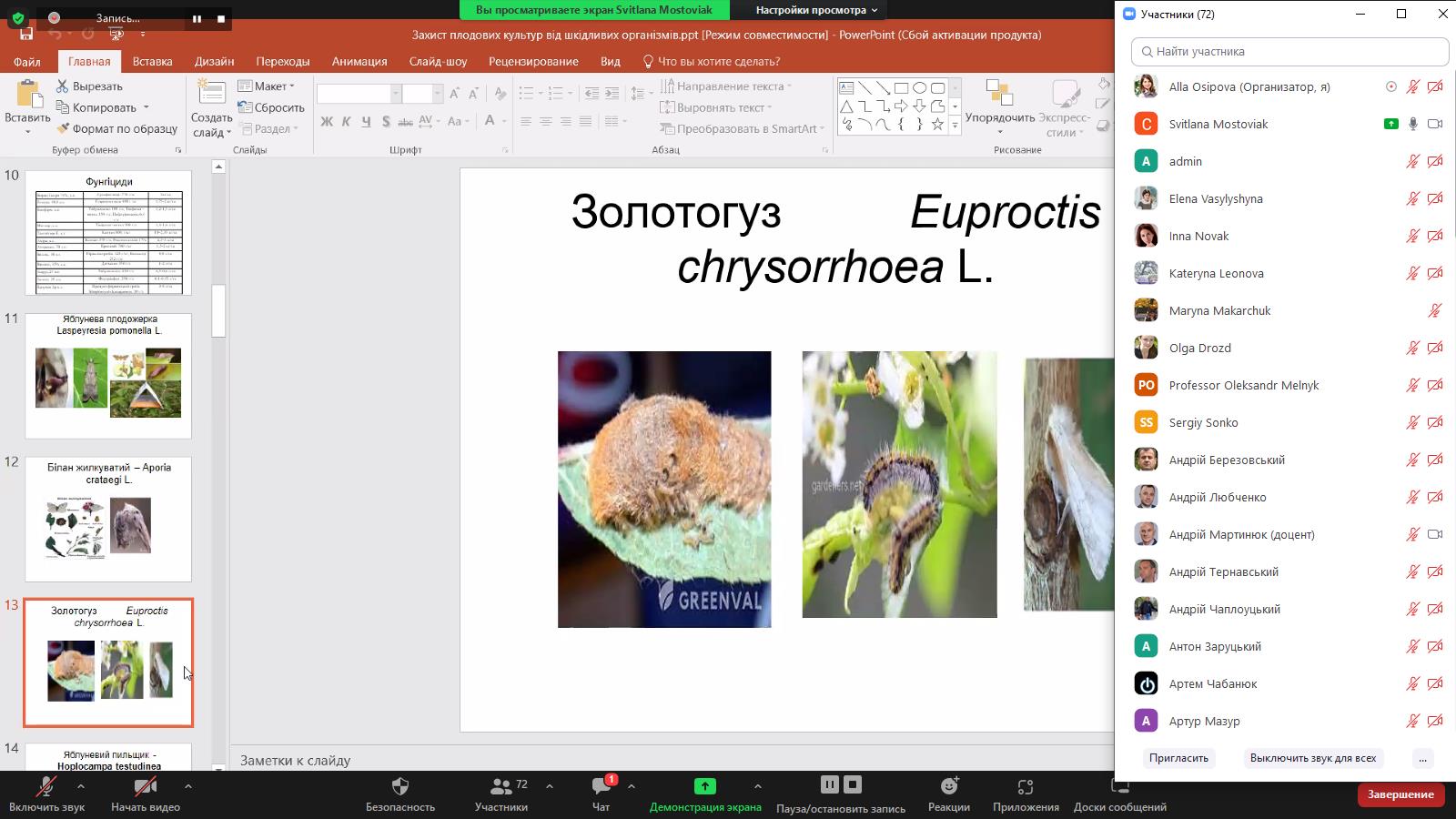Open the Макет layout dropdown
The height and width of the screenshot is (819, 1456).
click(267, 86)
